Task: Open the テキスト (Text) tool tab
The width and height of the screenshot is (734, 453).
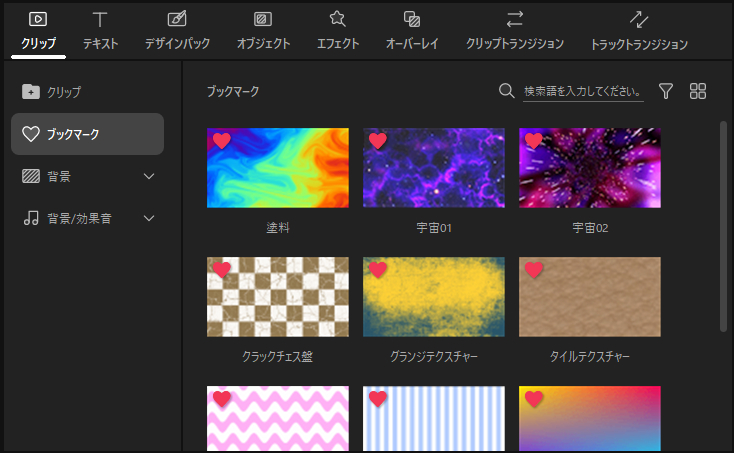Action: pos(99,30)
